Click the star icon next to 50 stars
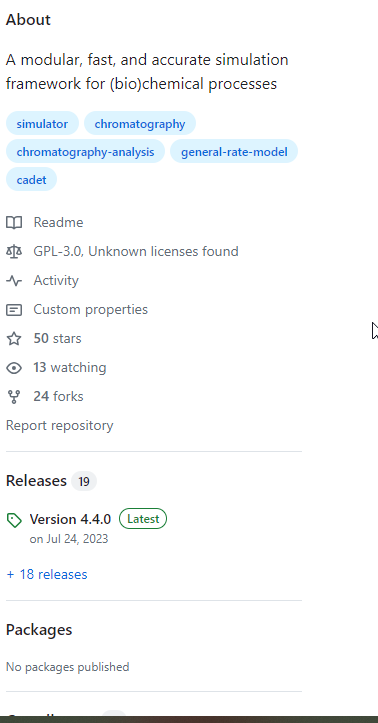The height and width of the screenshot is (723, 378). pos(14,339)
